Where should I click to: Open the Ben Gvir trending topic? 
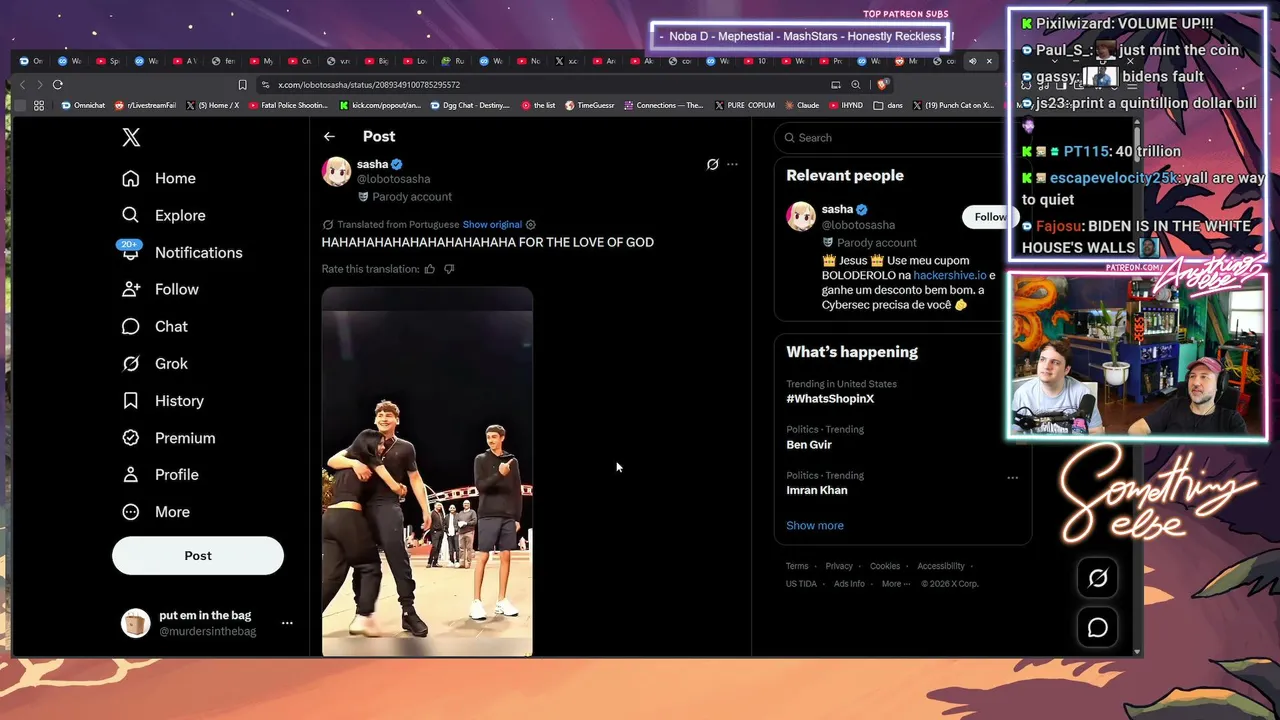click(x=809, y=445)
